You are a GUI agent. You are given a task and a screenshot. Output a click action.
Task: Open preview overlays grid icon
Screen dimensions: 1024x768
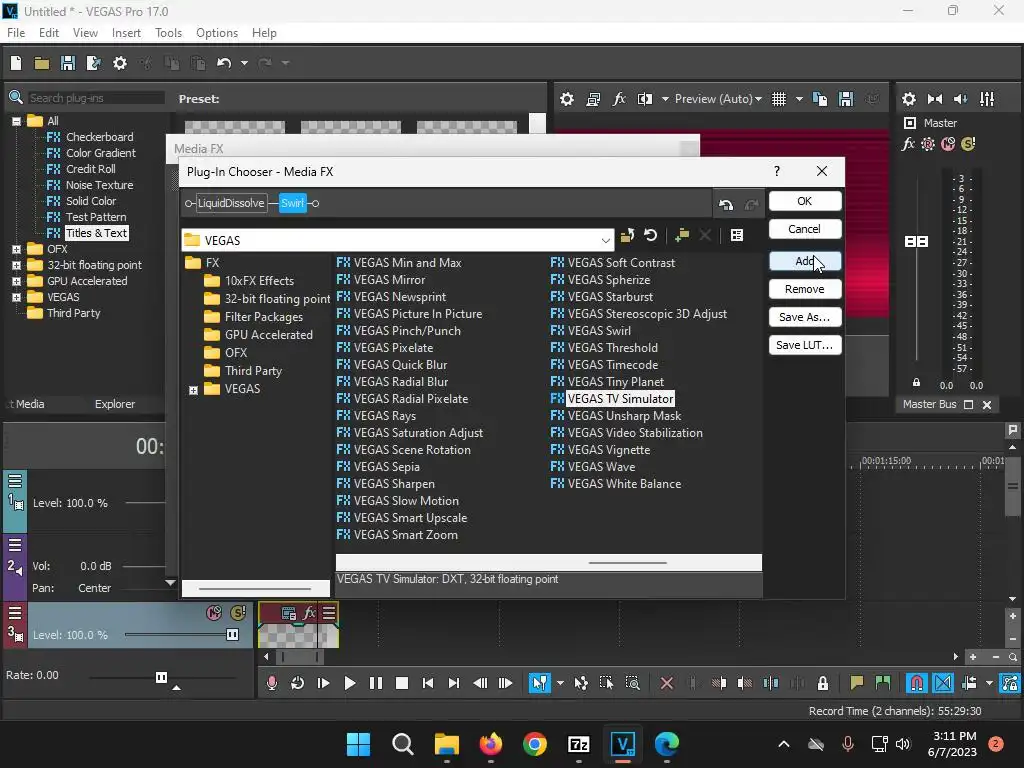point(778,99)
